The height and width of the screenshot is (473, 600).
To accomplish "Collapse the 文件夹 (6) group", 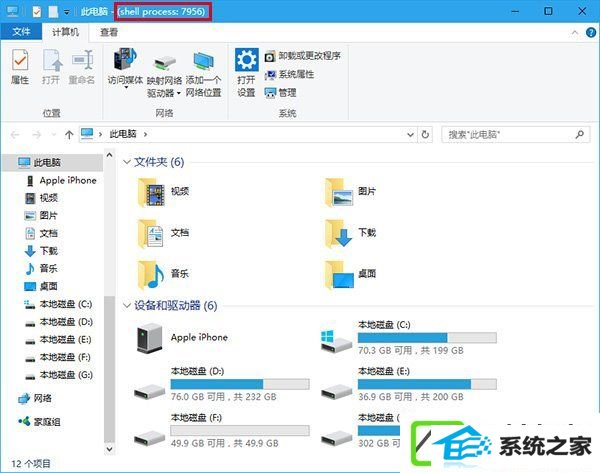I will 126,162.
